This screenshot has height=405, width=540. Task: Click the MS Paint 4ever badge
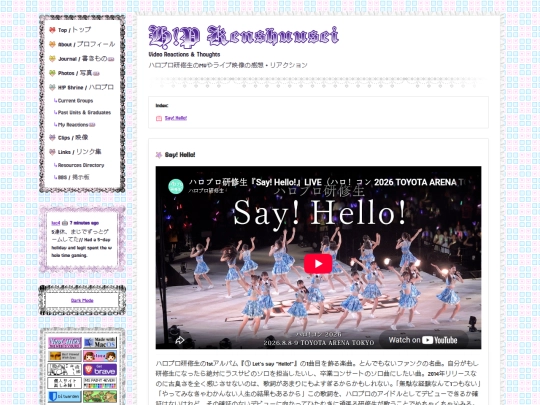click(x=100, y=383)
